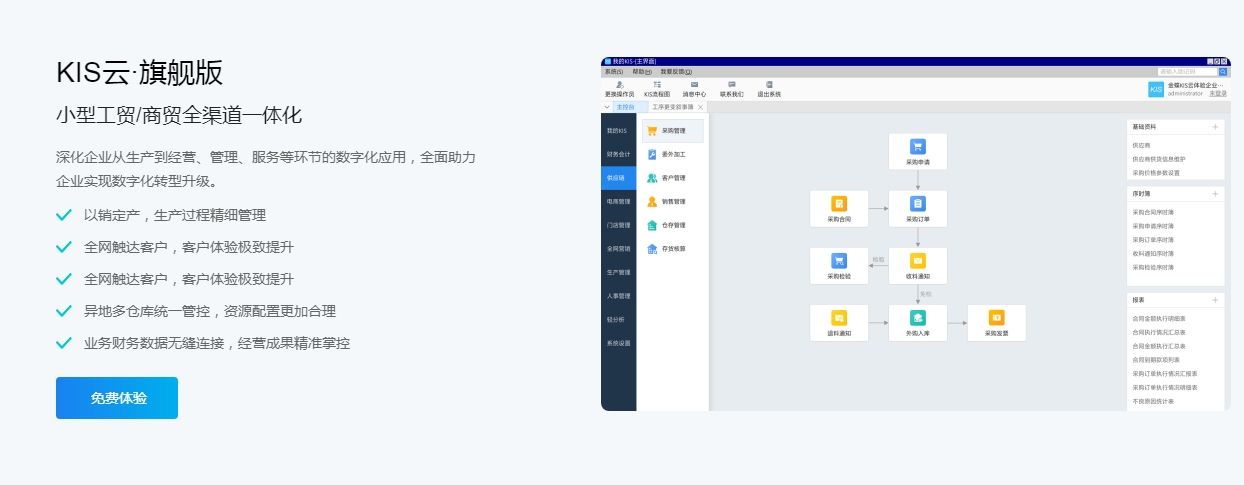Click the KIS云·旗舰版 heading
The image size is (1244, 485).
140,73
